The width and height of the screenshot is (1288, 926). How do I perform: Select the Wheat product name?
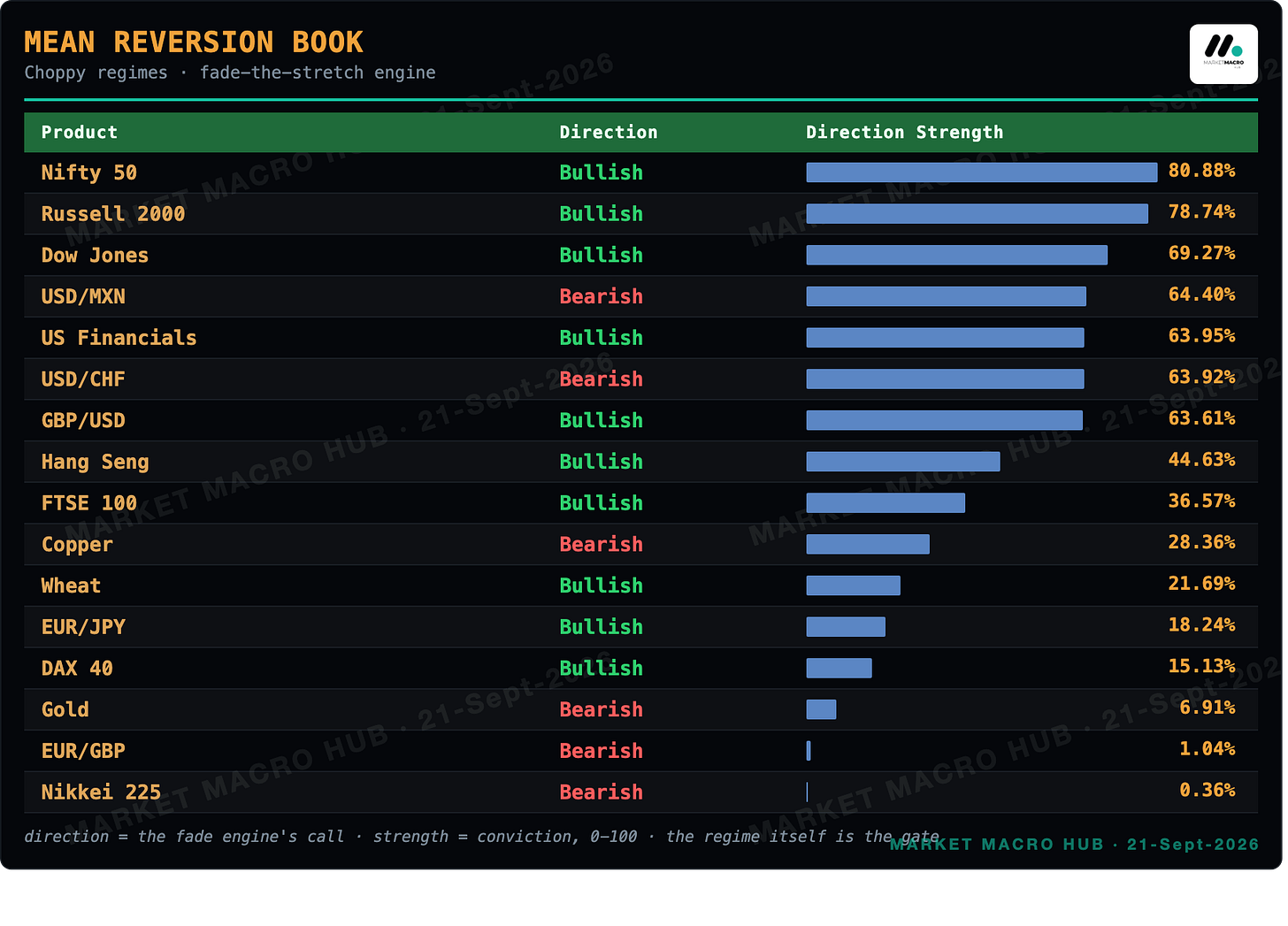pos(72,585)
